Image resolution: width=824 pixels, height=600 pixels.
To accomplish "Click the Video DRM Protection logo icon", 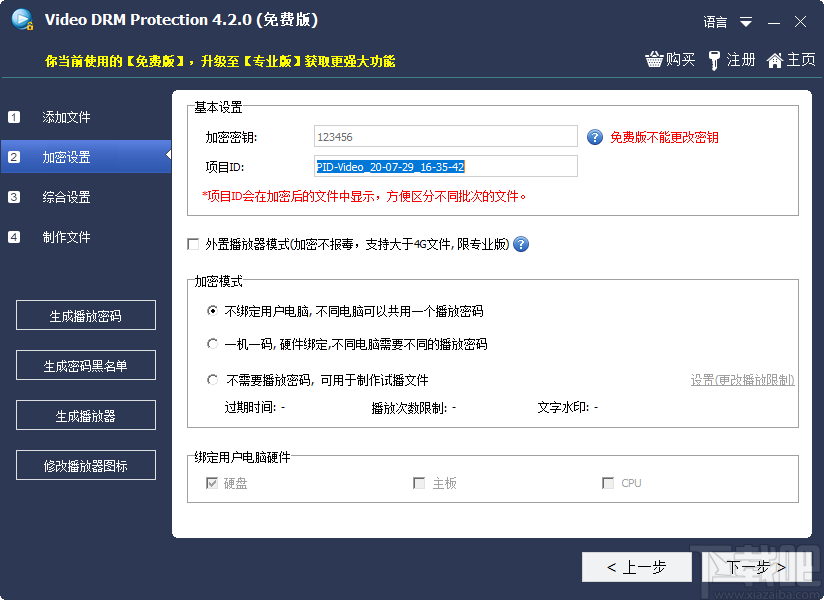I will [22, 19].
